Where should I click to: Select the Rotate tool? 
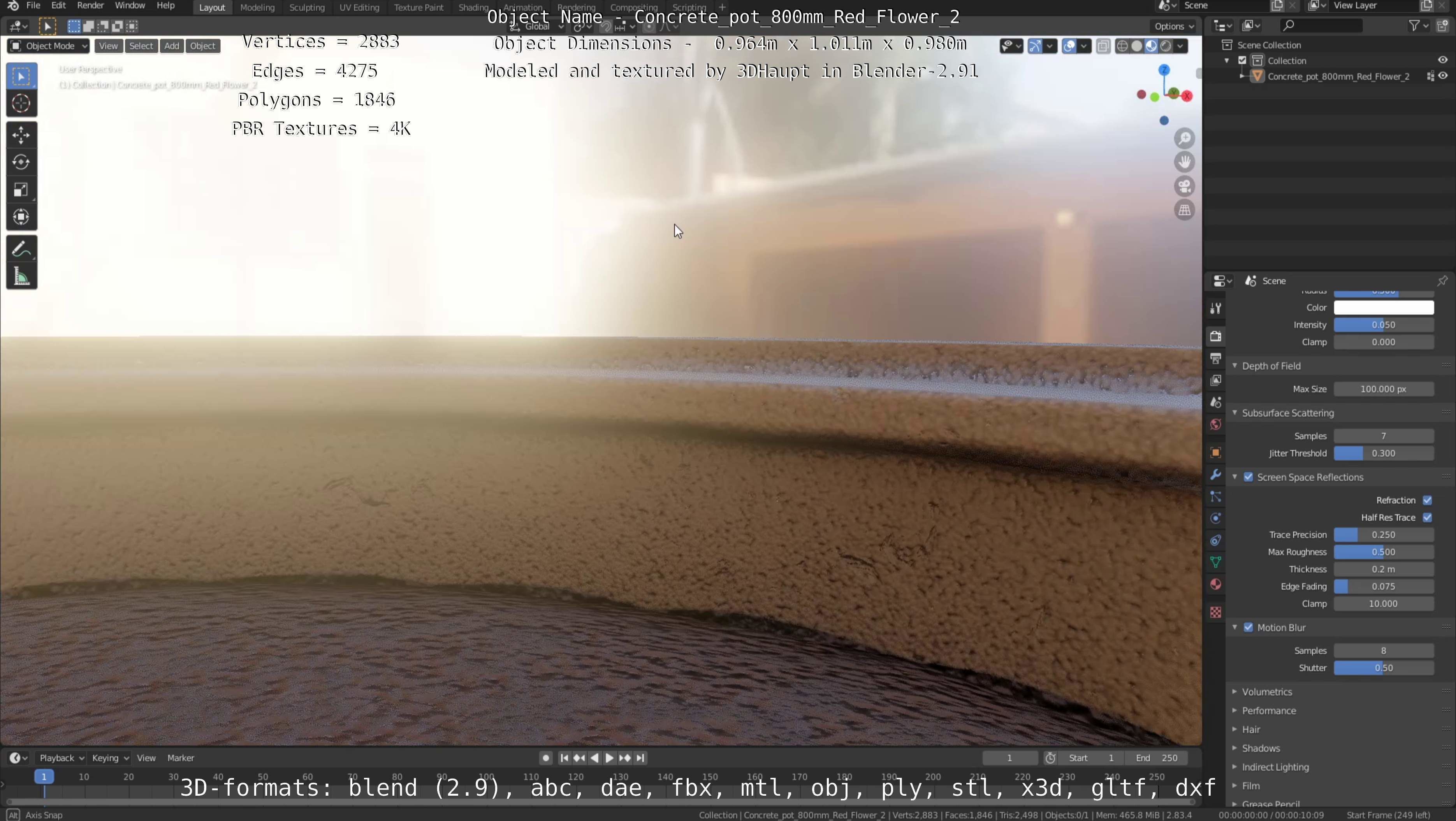coord(21,162)
